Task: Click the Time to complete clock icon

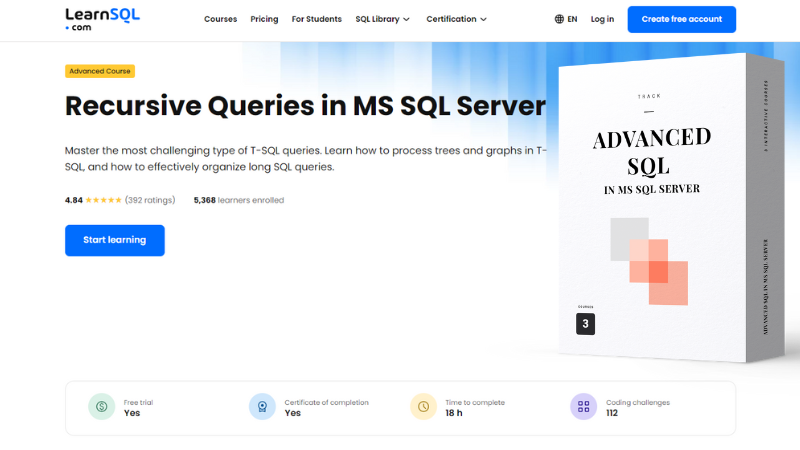Action: [x=423, y=407]
